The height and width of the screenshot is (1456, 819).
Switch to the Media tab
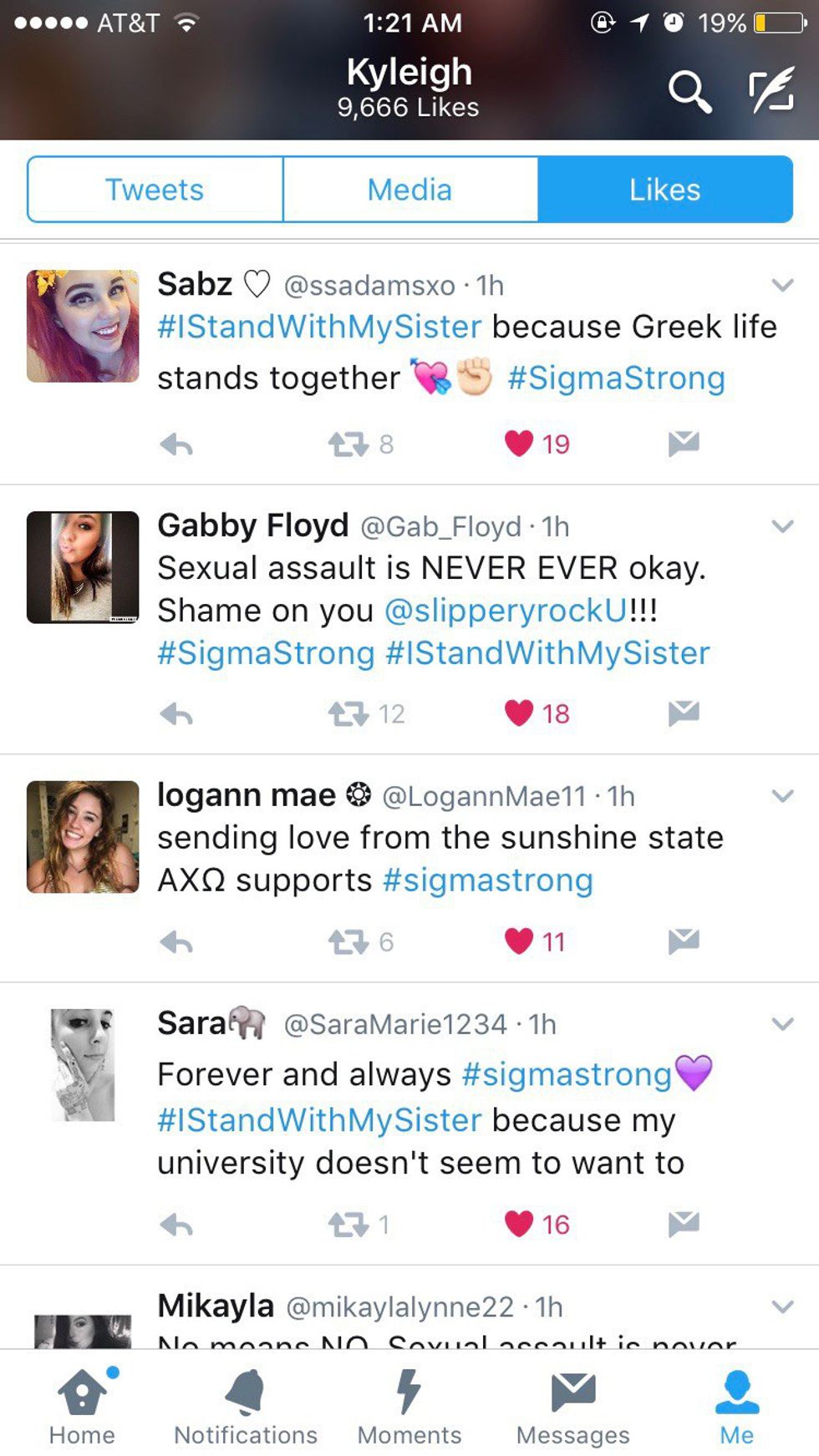tap(409, 190)
